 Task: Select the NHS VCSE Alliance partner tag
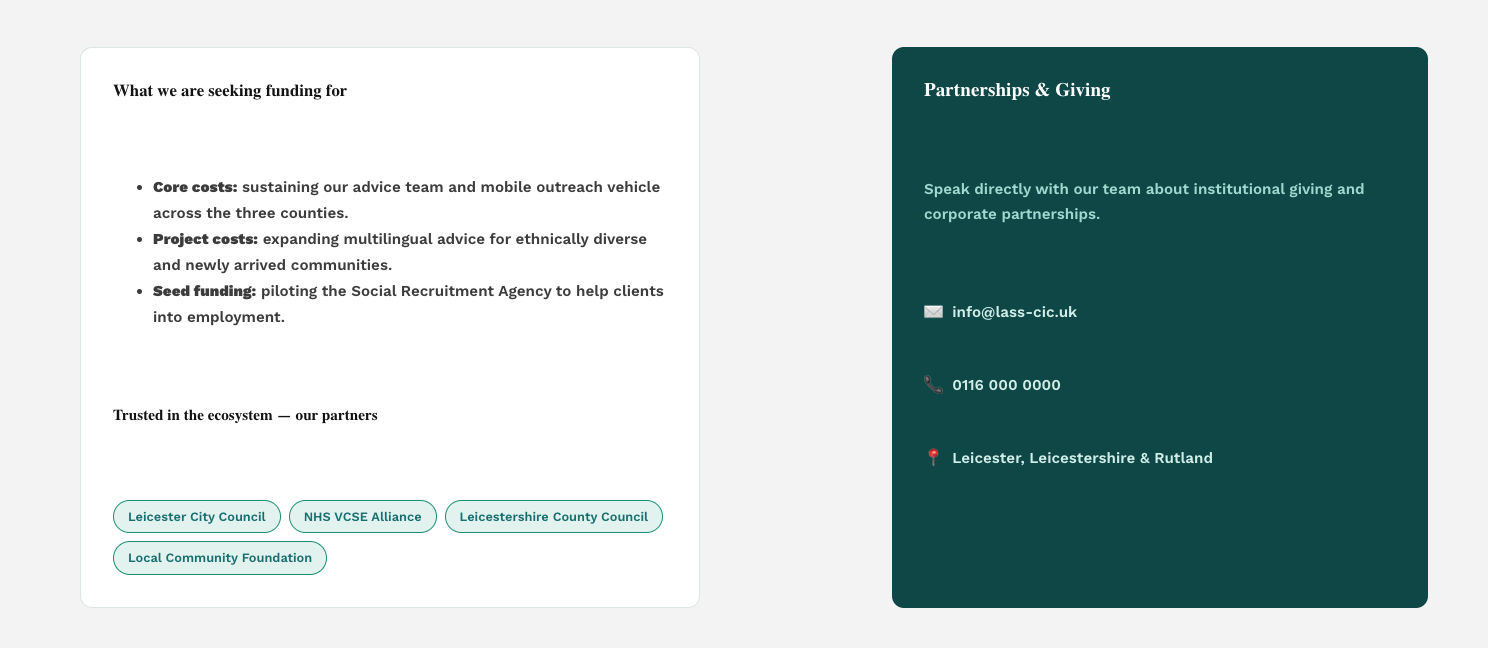363,517
